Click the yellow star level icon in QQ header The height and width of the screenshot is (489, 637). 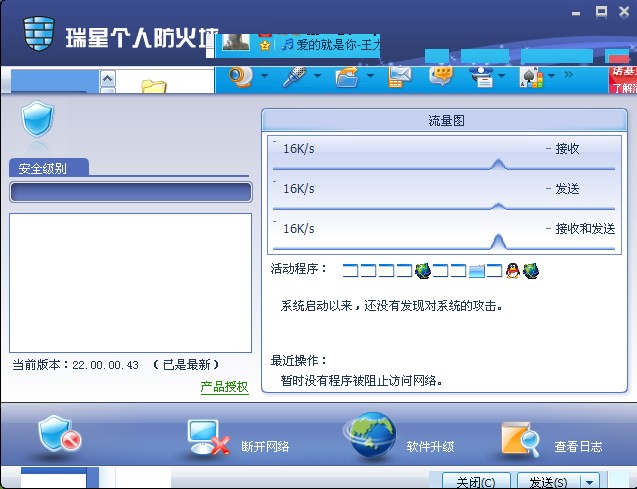point(265,45)
